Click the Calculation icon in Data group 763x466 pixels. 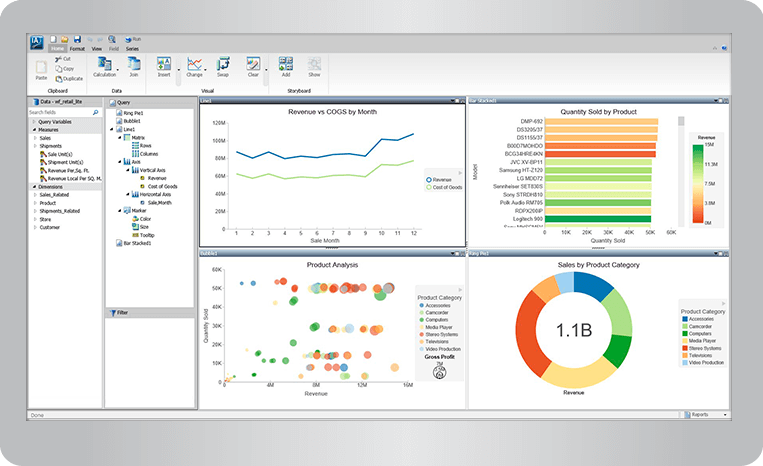(x=105, y=64)
